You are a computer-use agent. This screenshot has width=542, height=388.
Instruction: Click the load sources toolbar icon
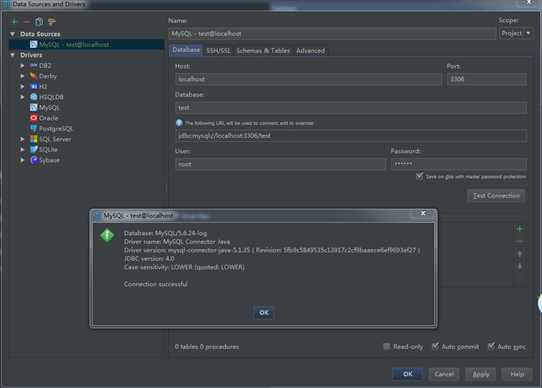tap(52, 22)
